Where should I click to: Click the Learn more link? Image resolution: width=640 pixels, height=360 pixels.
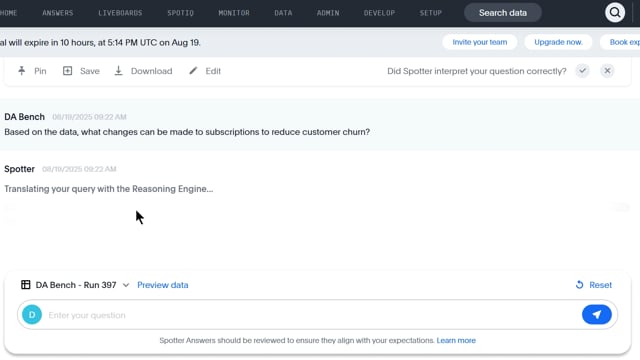tap(456, 340)
